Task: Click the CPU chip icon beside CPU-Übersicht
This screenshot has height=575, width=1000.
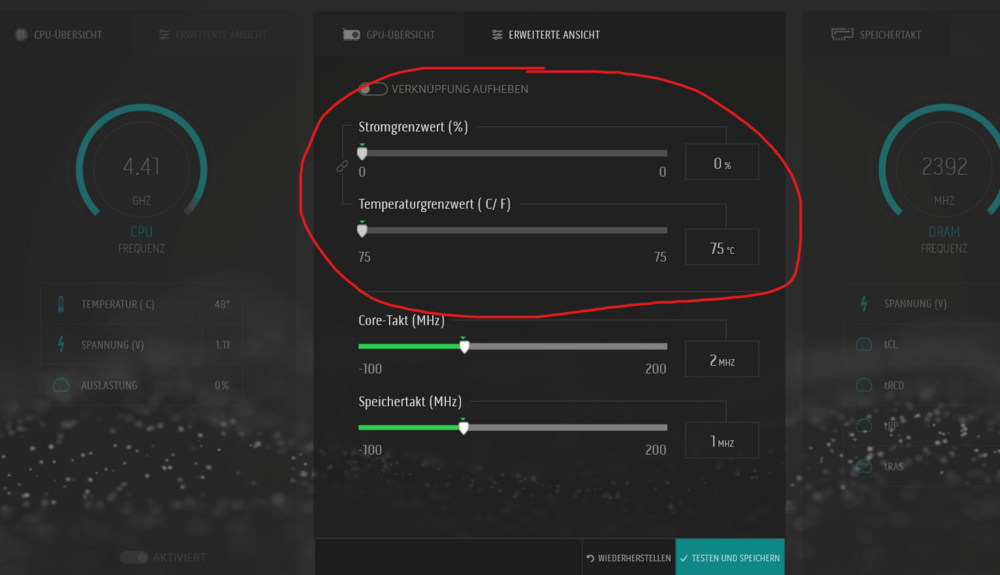Action: pos(20,35)
